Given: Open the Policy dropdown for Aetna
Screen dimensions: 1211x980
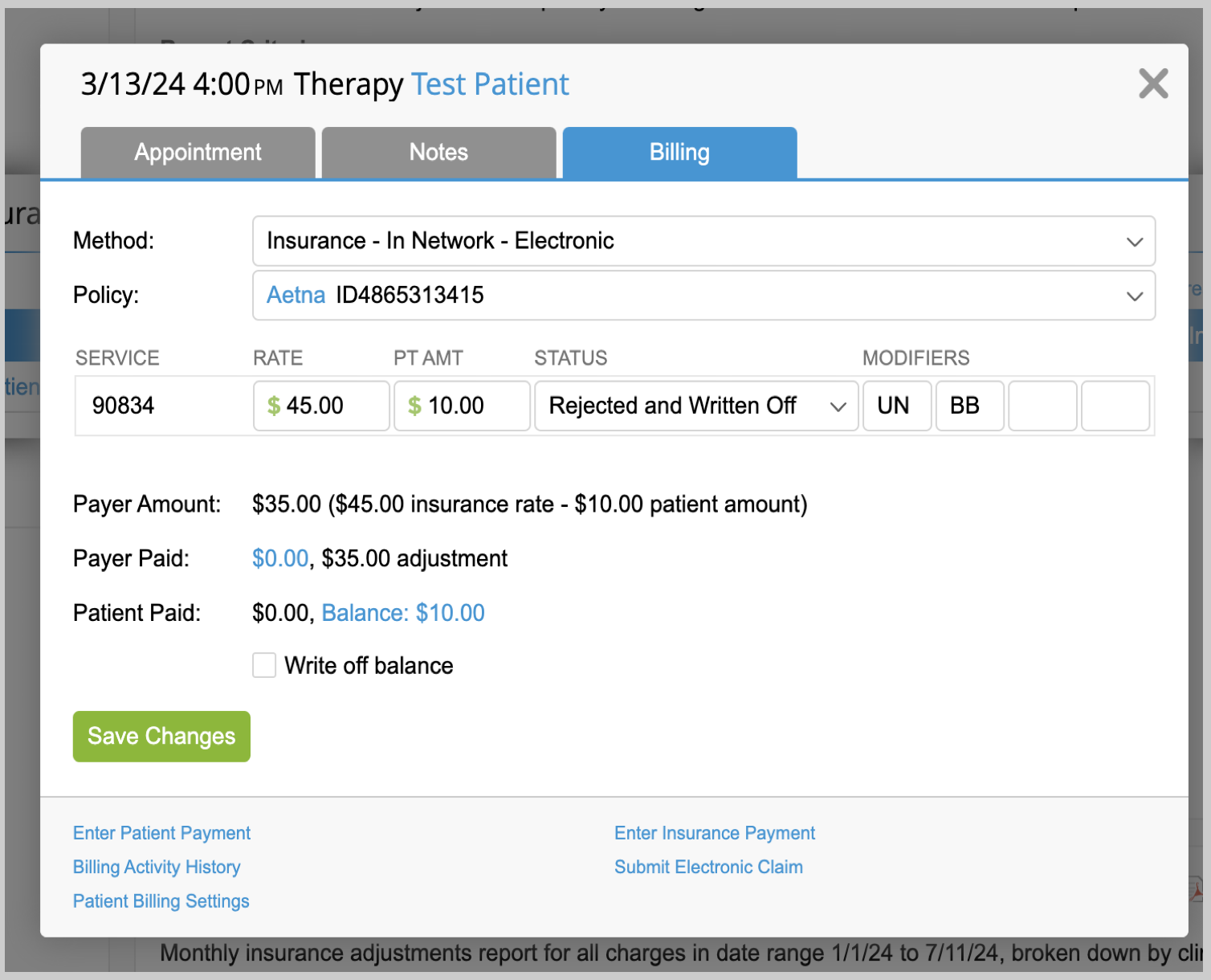Looking at the screenshot, I should (x=703, y=296).
